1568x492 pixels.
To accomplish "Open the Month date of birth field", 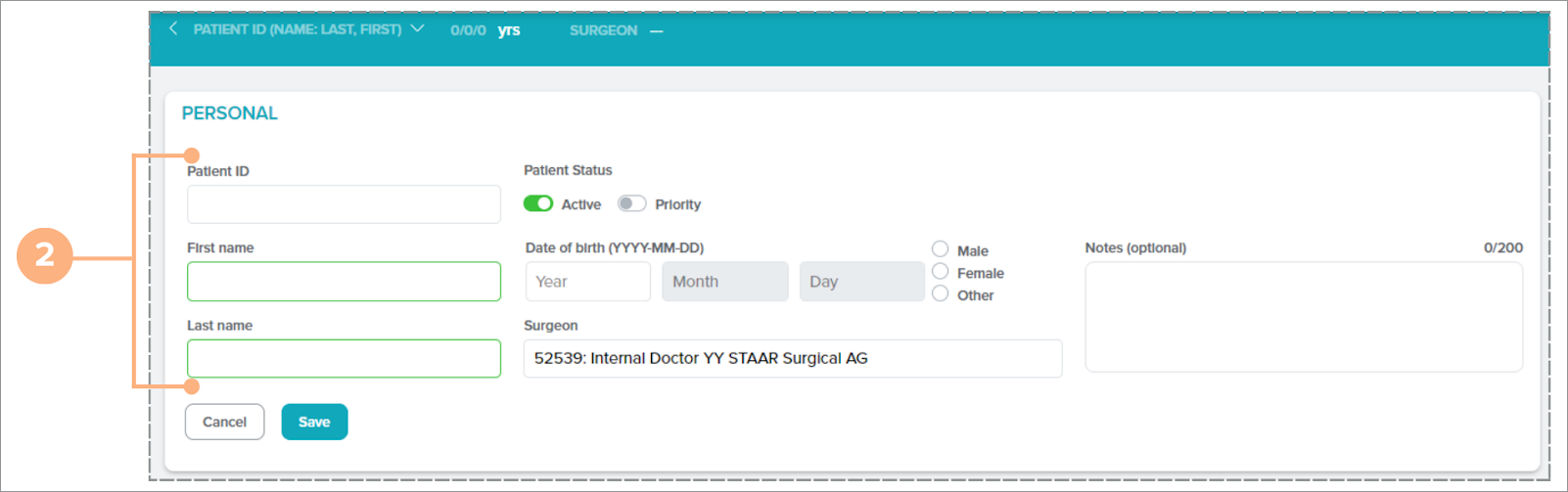I will 724,282.
